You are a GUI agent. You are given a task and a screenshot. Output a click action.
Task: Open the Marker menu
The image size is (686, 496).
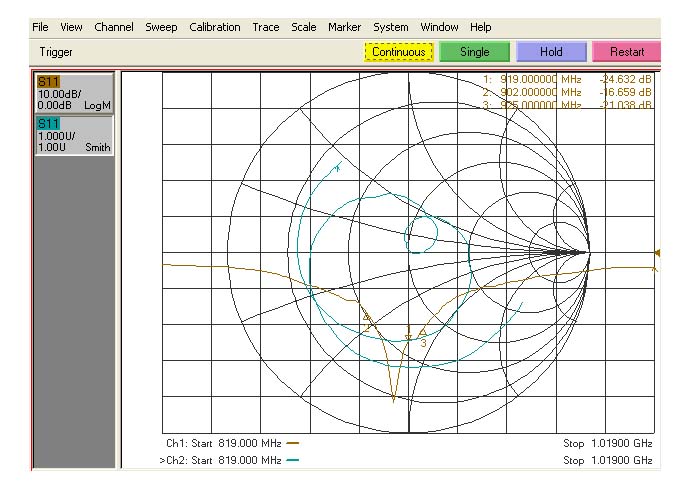(x=345, y=27)
